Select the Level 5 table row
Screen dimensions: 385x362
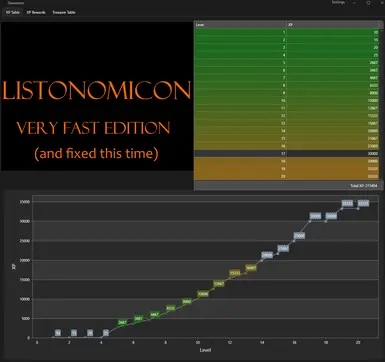287,63
